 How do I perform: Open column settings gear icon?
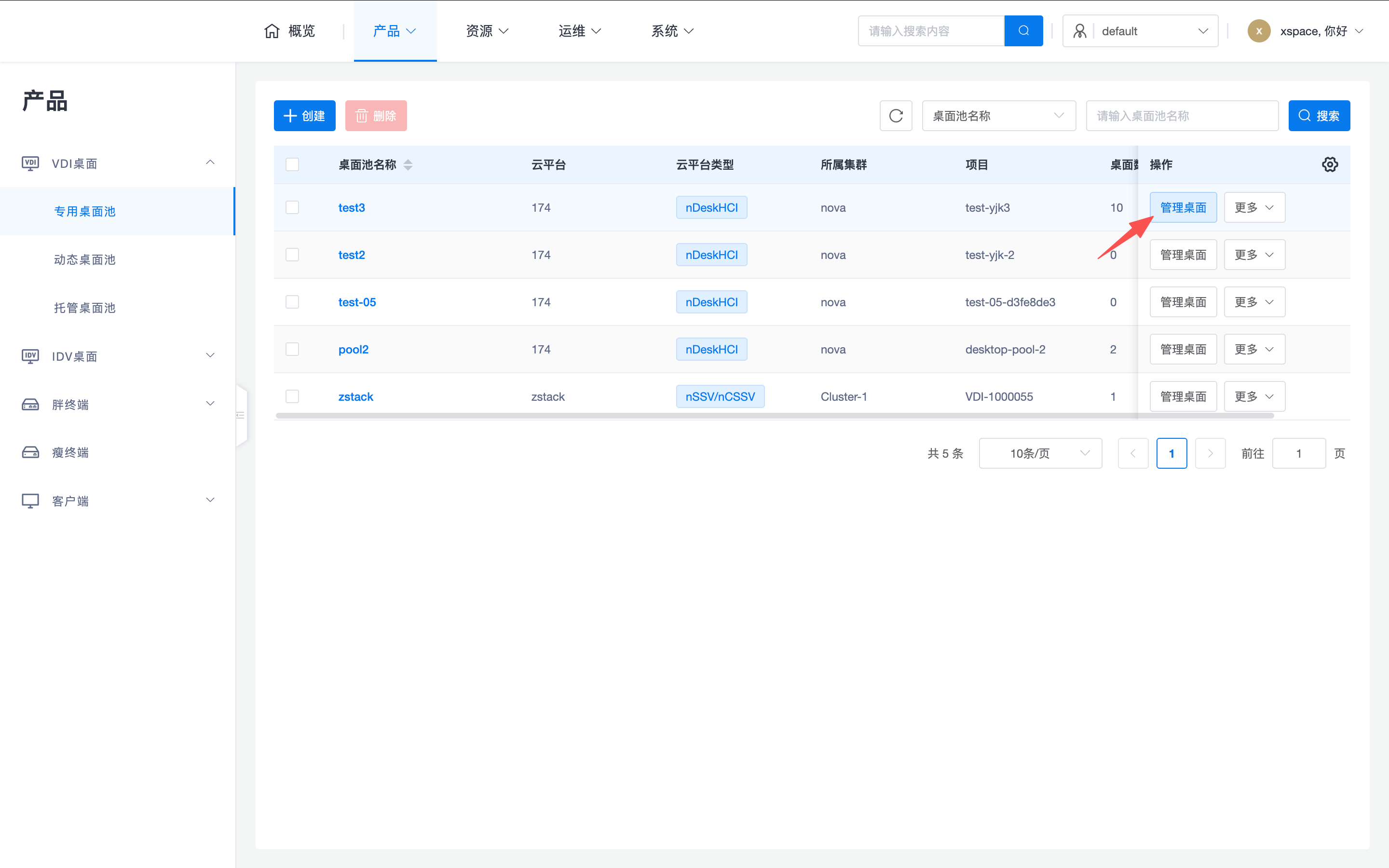click(x=1329, y=165)
